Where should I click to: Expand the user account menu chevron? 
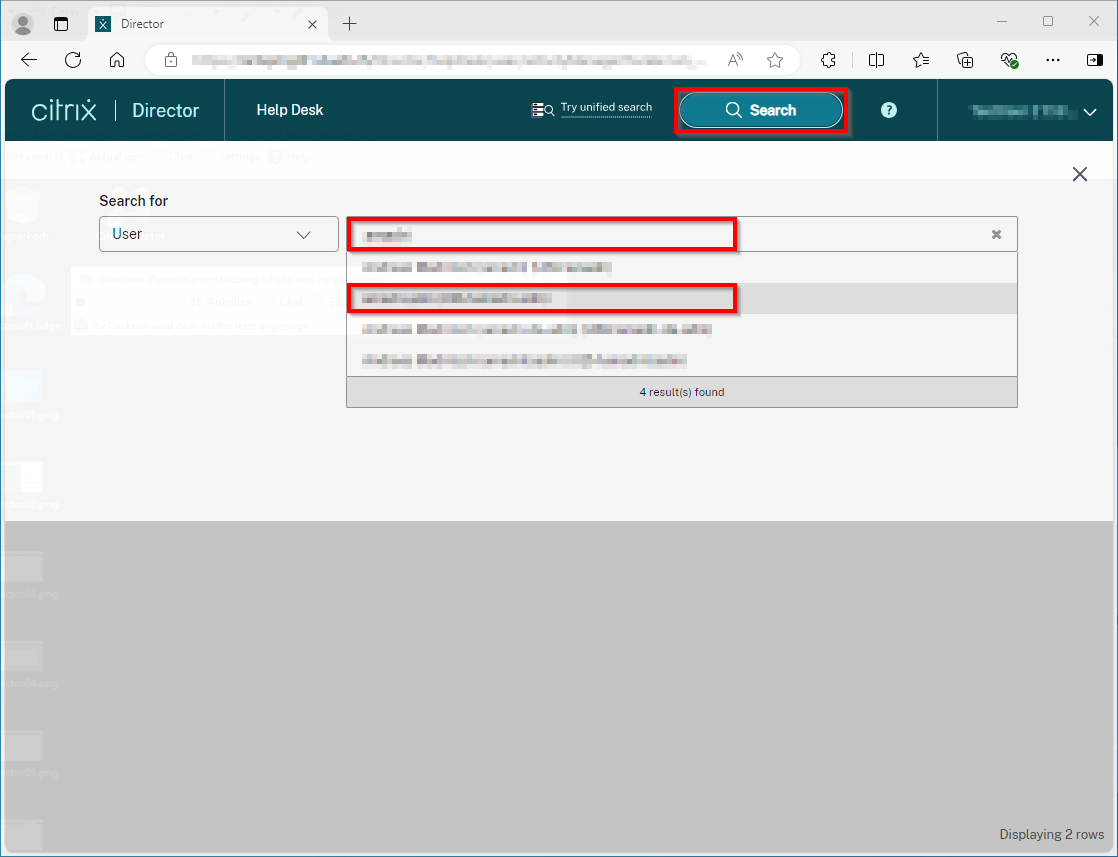1090,112
